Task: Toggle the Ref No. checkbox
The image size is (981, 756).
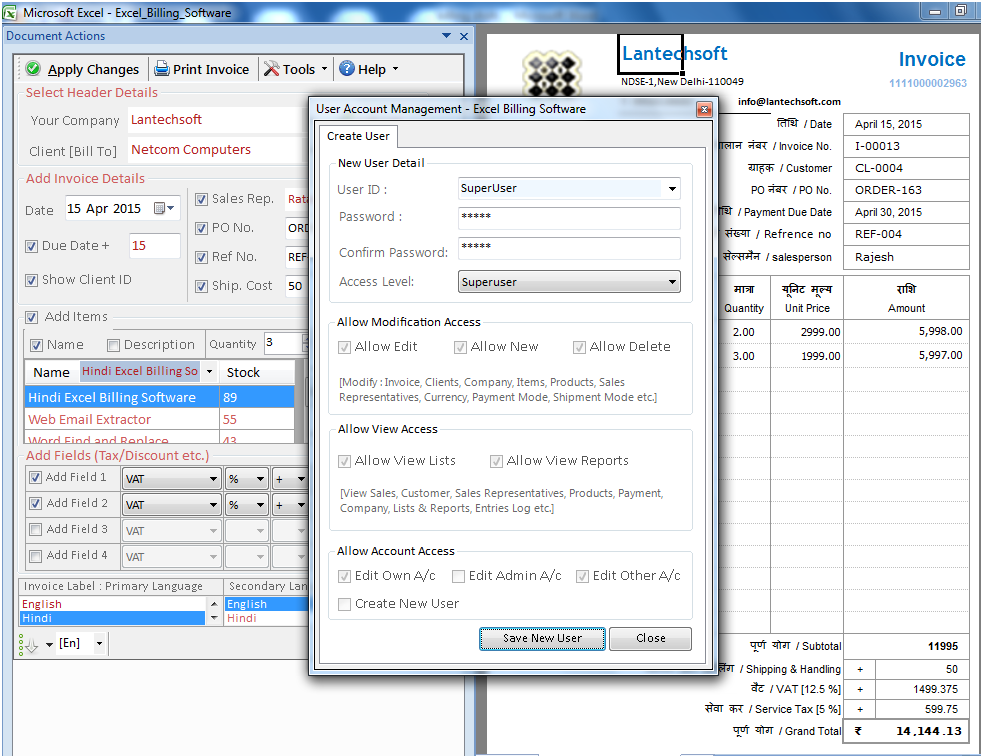Action: 201,257
